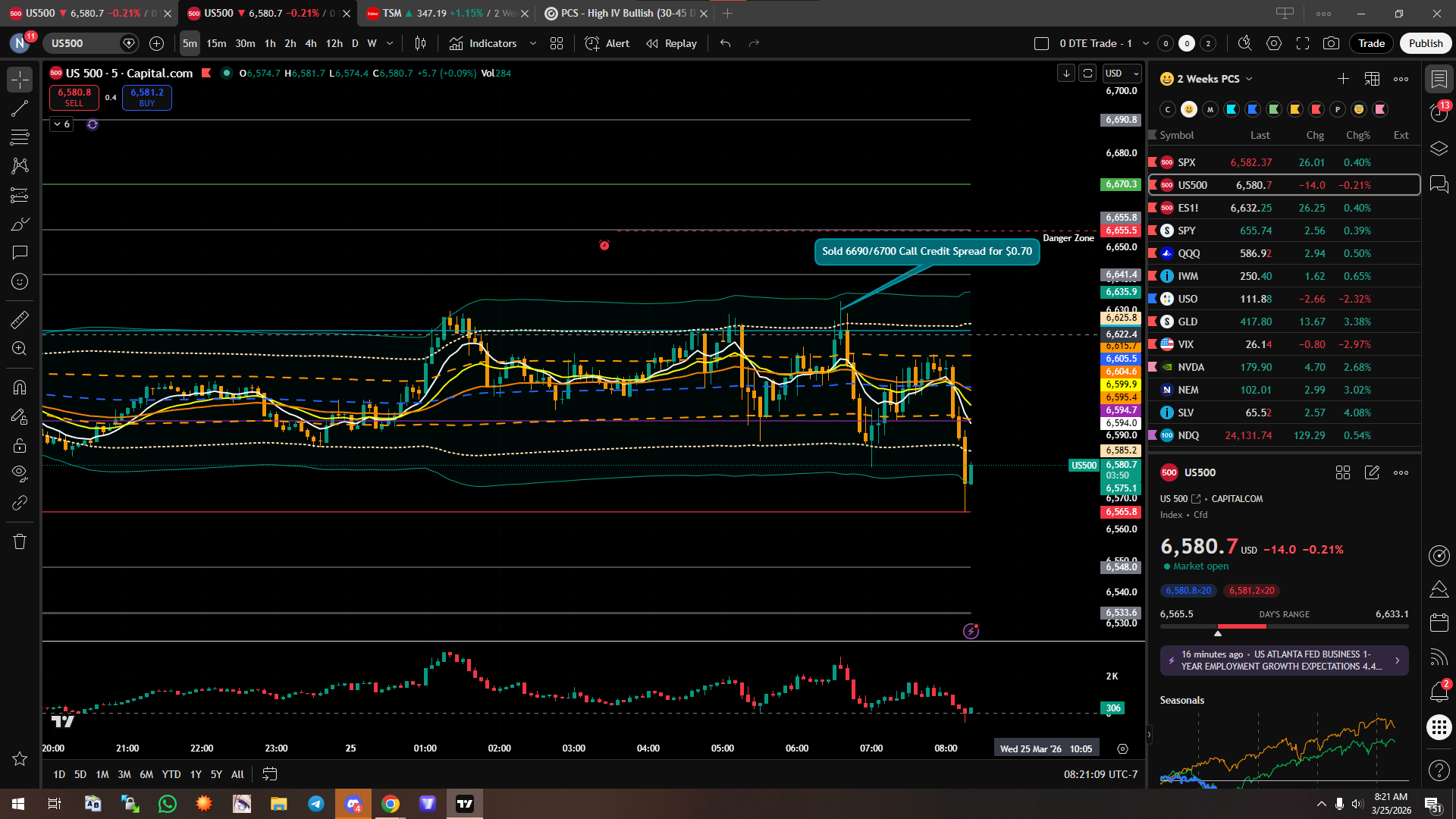Image resolution: width=1456 pixels, height=819 pixels.
Task: Open the chart layout grid selector
Action: pyautogui.click(x=557, y=43)
